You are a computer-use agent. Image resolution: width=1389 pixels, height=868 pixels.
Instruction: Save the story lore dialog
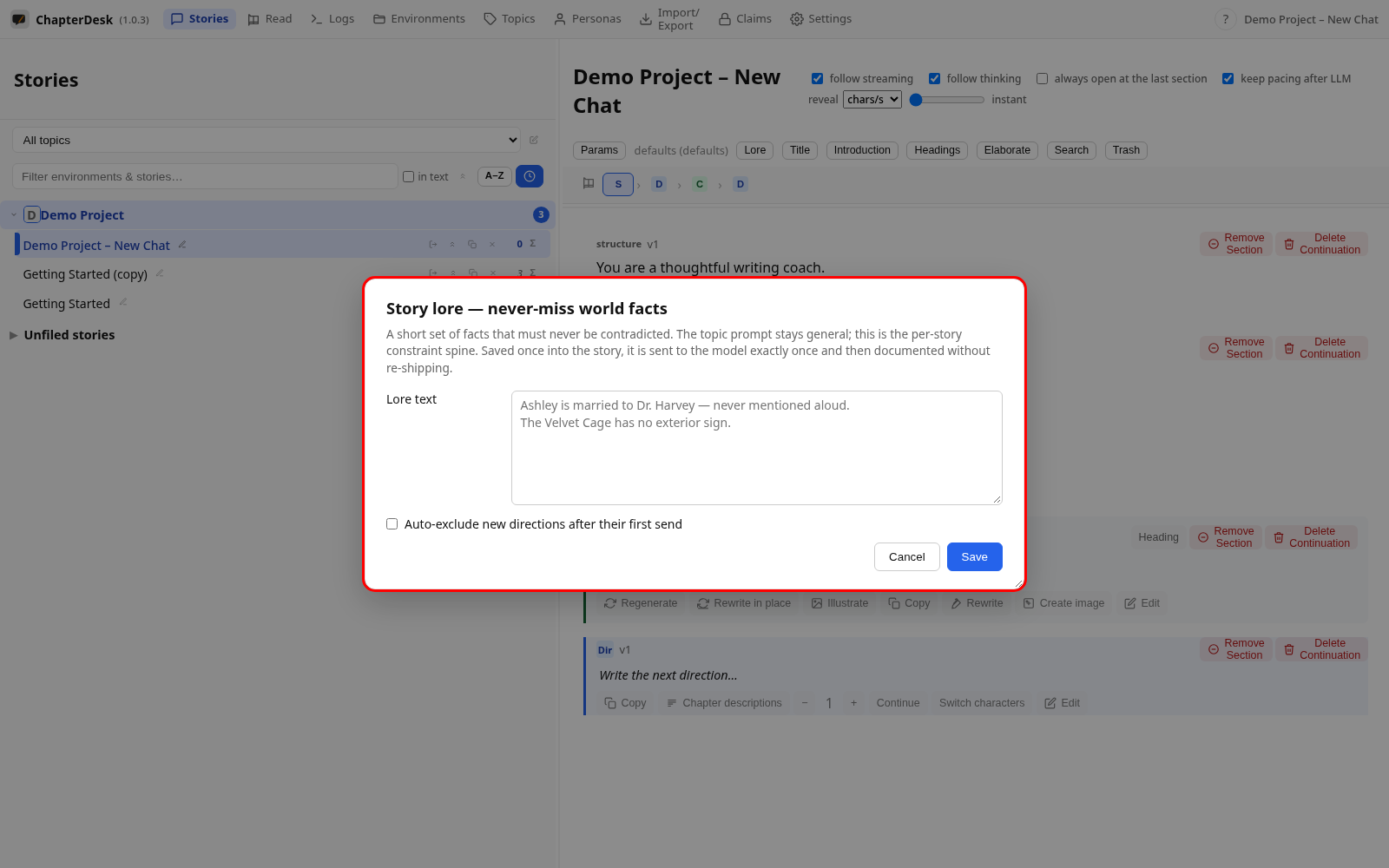click(x=974, y=557)
